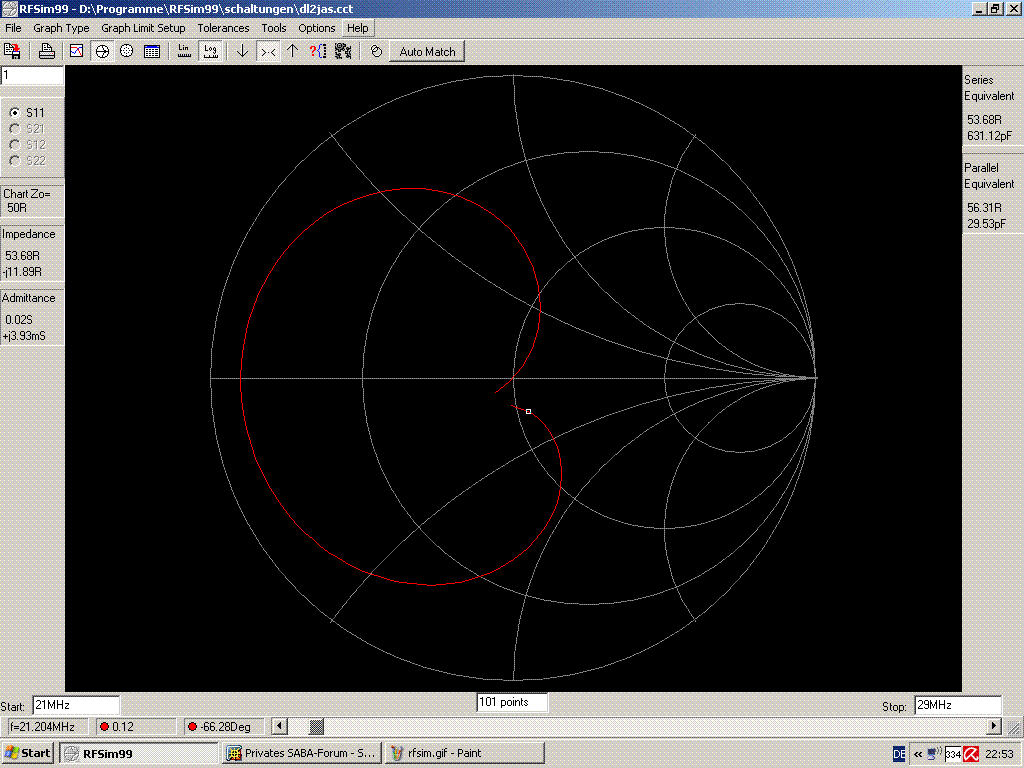Viewport: 1024px width, 768px height.
Task: Click the frequency scrollbar left arrow
Action: [280, 726]
